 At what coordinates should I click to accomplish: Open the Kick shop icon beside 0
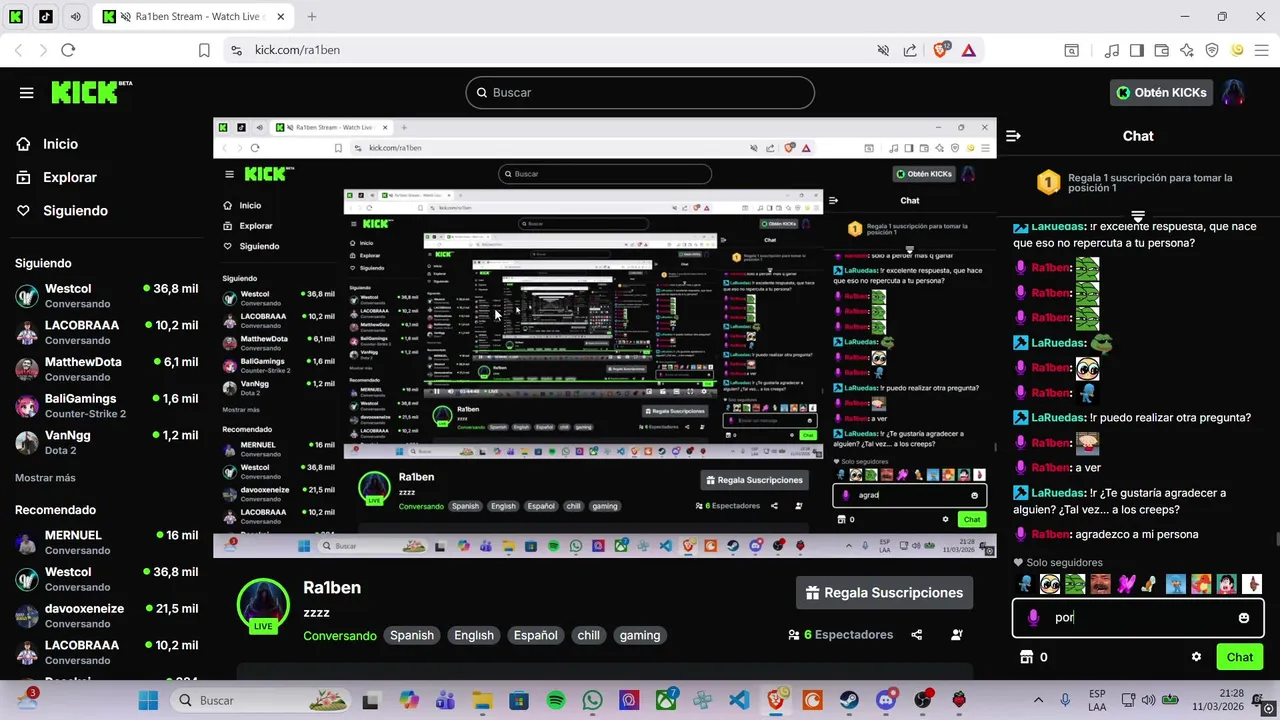(1025, 657)
